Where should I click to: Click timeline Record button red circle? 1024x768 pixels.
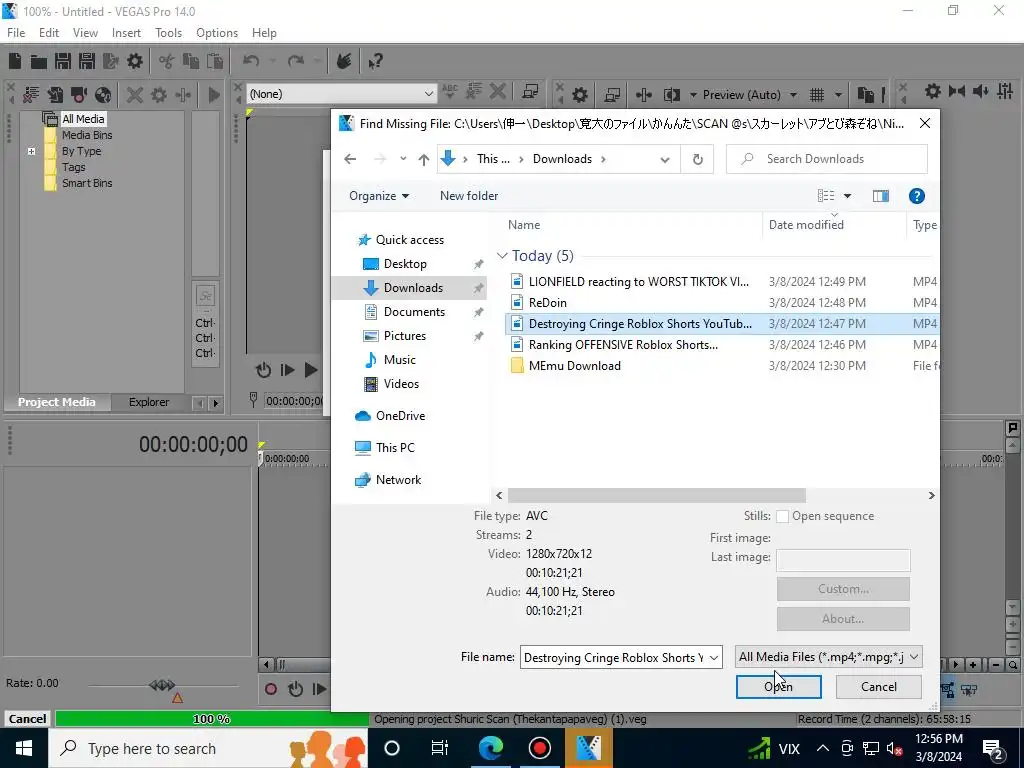[271, 689]
